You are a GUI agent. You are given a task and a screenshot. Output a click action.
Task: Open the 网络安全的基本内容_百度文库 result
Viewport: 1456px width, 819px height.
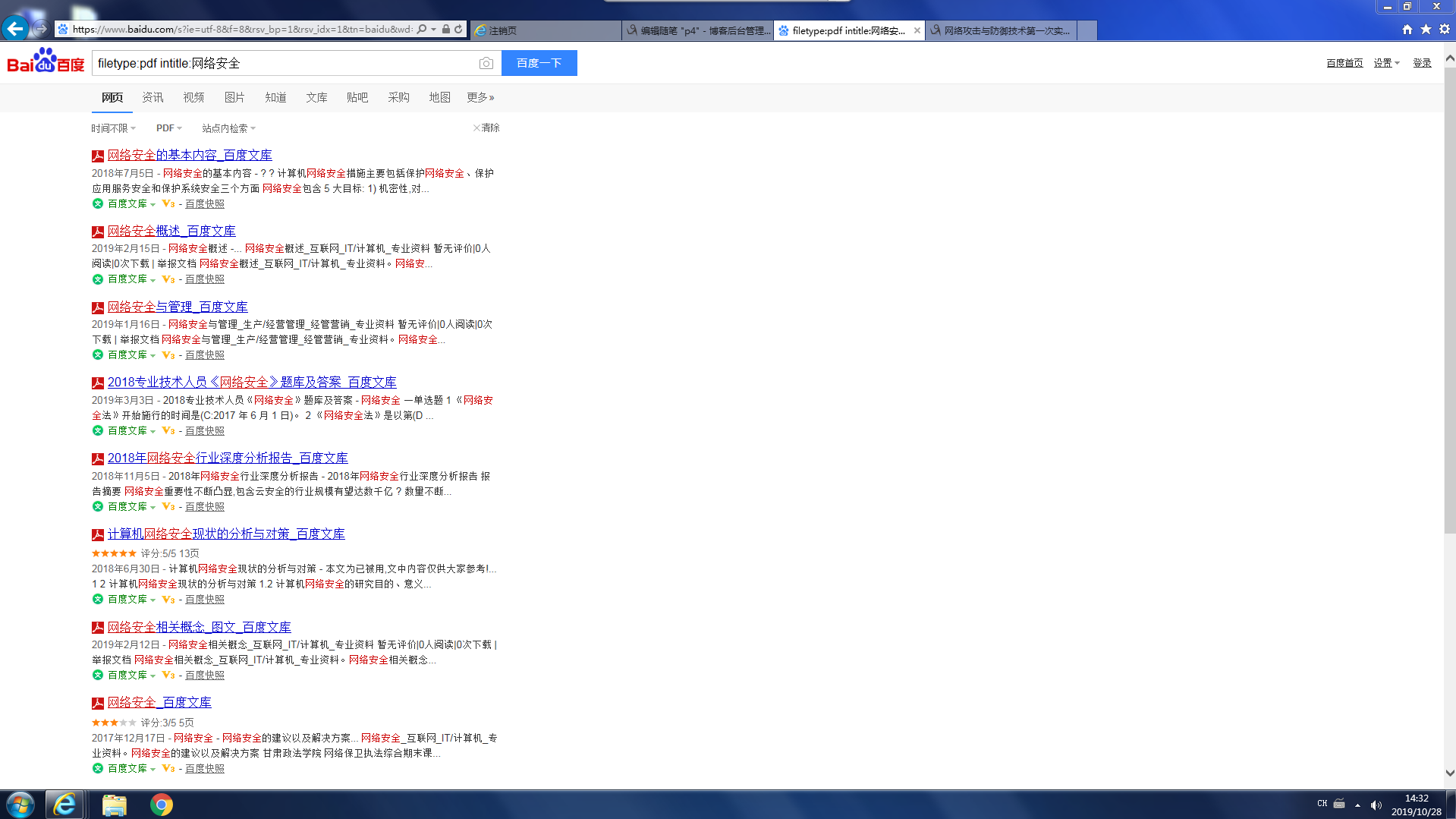tap(190, 155)
